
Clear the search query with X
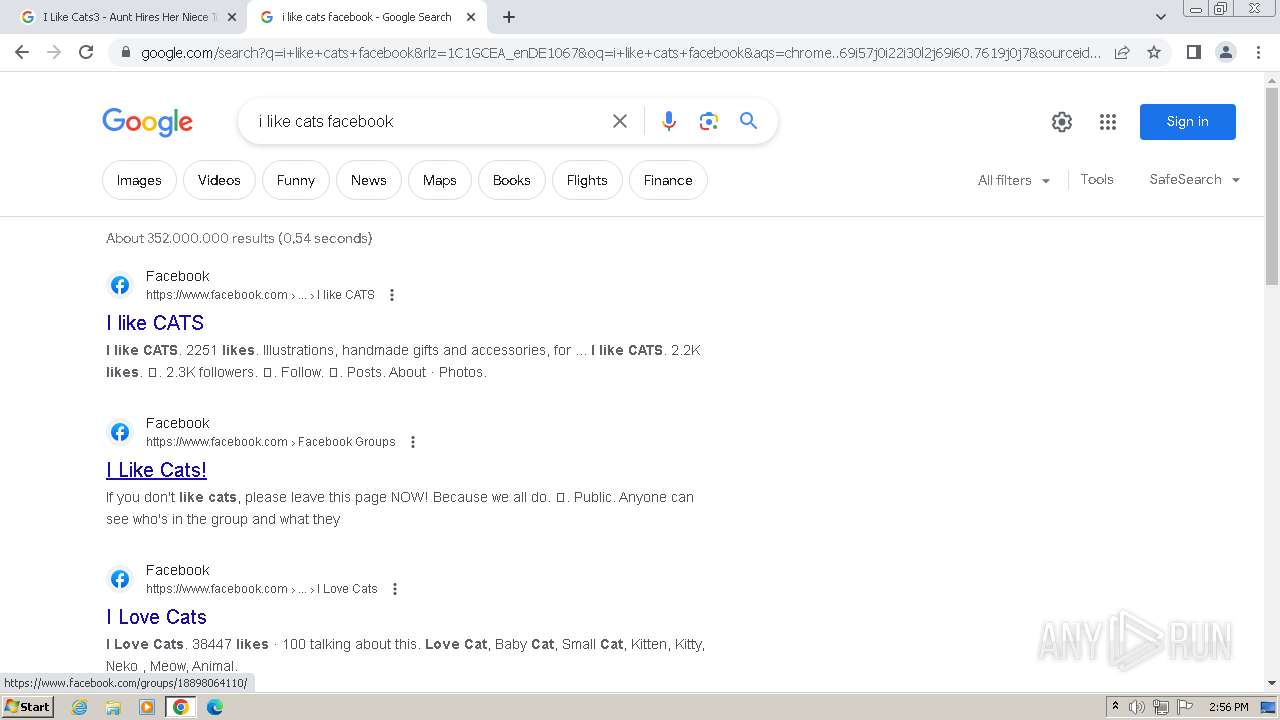(x=620, y=121)
